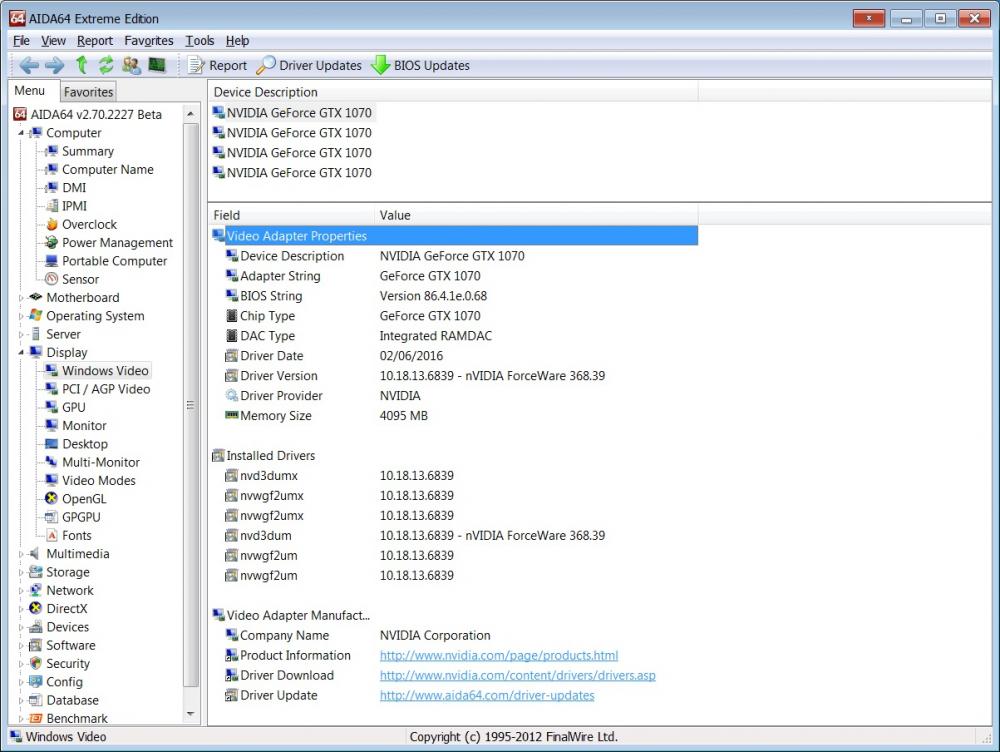The height and width of the screenshot is (752, 1000).
Task: Click the tree panel scrollbar thumb
Action: (x=190, y=405)
